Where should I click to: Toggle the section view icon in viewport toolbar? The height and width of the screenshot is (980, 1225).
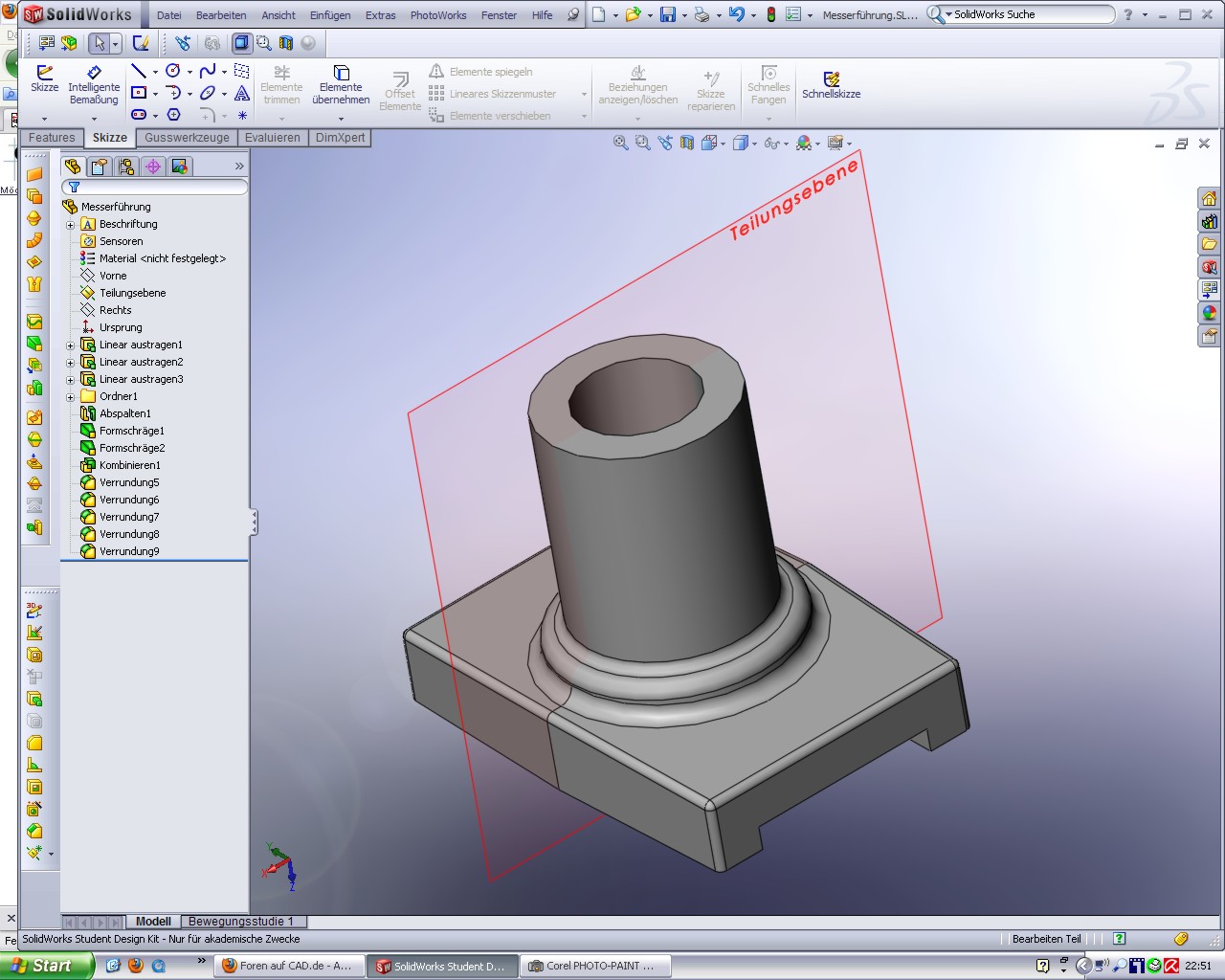[x=686, y=144]
